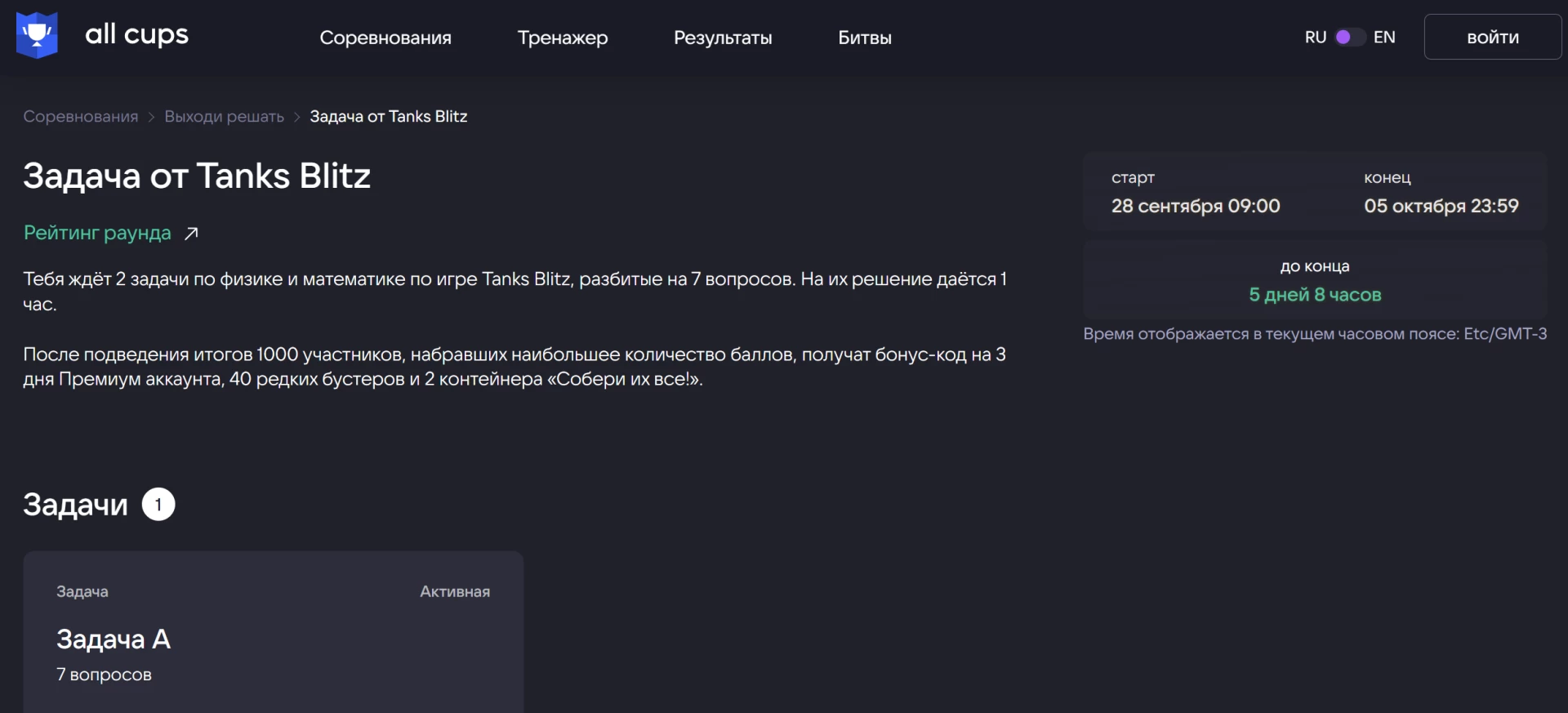Viewport: 1568px width, 713px height.
Task: Click the All Cups trophy logo icon
Action: coord(37,35)
